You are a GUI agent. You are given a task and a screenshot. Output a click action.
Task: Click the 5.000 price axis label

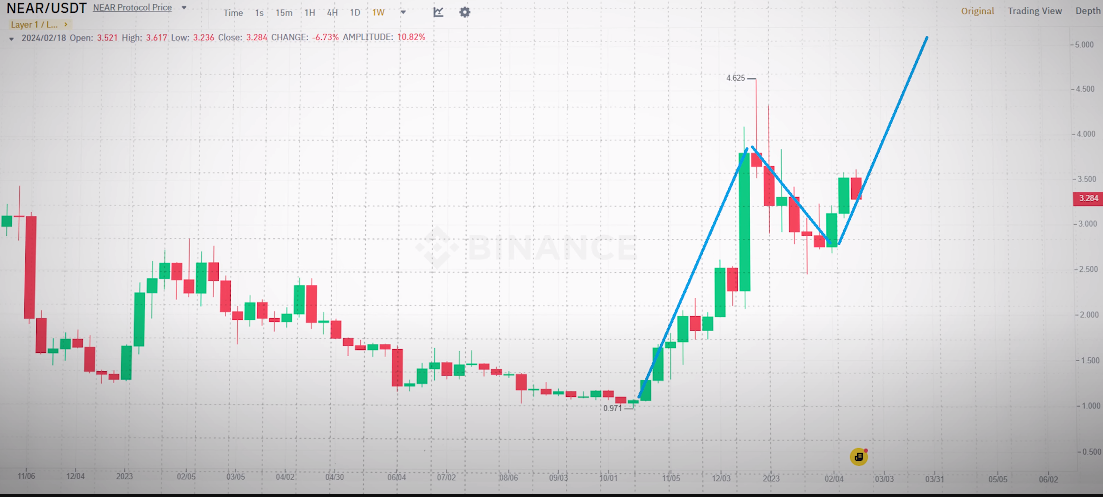click(x=1083, y=44)
